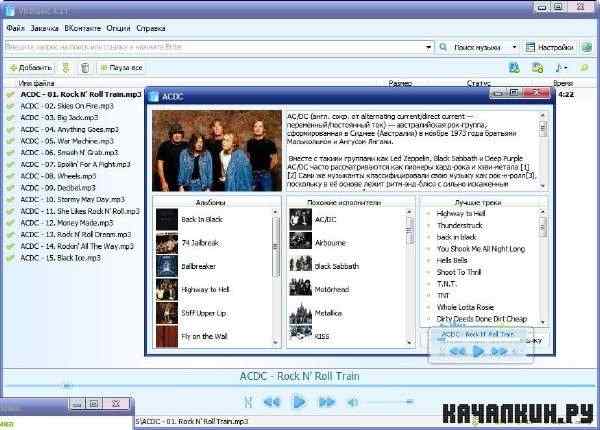
Task: Select the 74 Jailbreak album
Action: pos(200,243)
